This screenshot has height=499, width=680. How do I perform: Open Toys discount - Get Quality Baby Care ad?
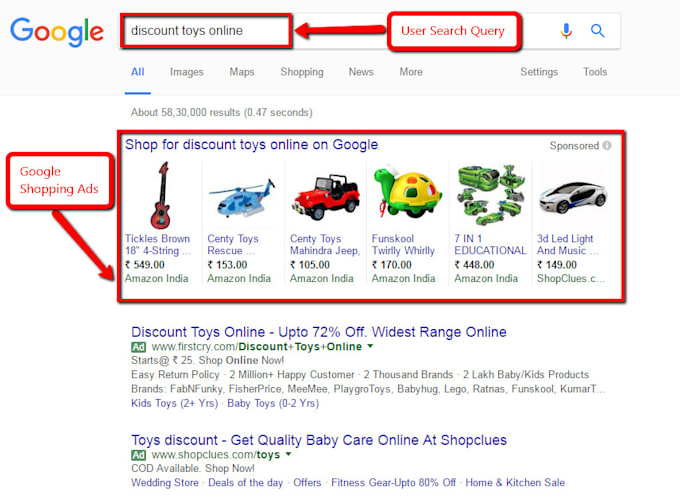click(x=319, y=440)
